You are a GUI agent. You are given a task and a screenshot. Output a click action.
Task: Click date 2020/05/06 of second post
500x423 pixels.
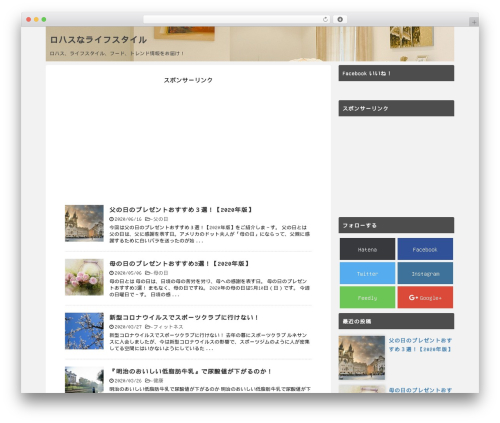click(x=128, y=273)
